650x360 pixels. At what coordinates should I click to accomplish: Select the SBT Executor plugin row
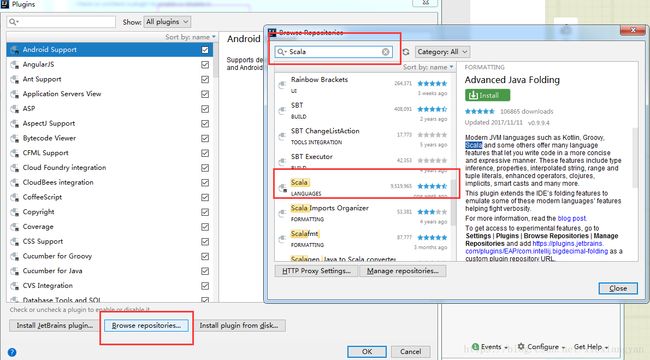point(364,162)
